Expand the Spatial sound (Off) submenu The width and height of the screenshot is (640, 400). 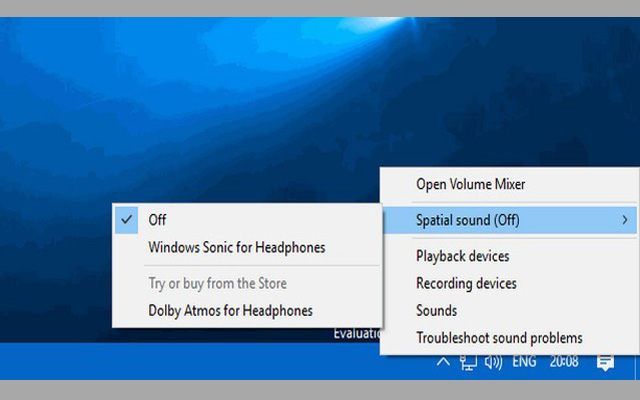click(x=468, y=220)
